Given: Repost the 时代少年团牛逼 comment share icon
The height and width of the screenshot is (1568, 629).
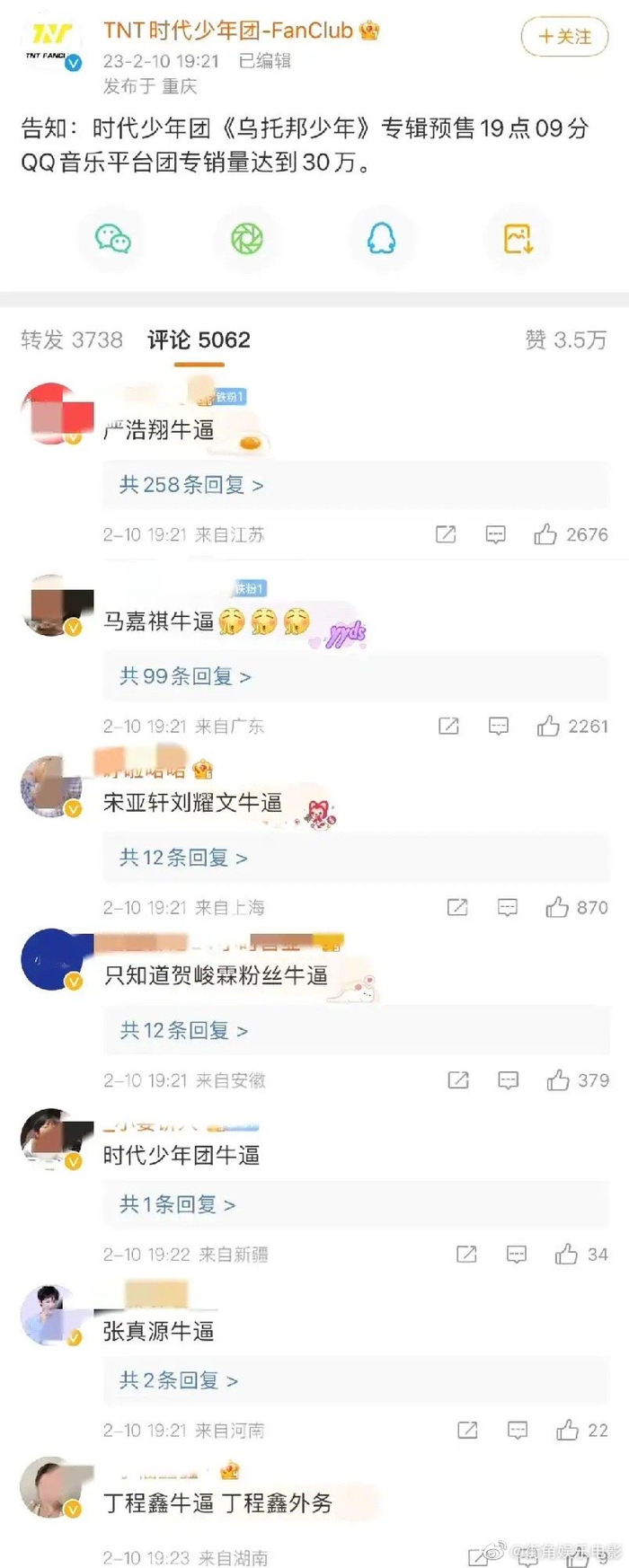Looking at the screenshot, I should tap(466, 1254).
